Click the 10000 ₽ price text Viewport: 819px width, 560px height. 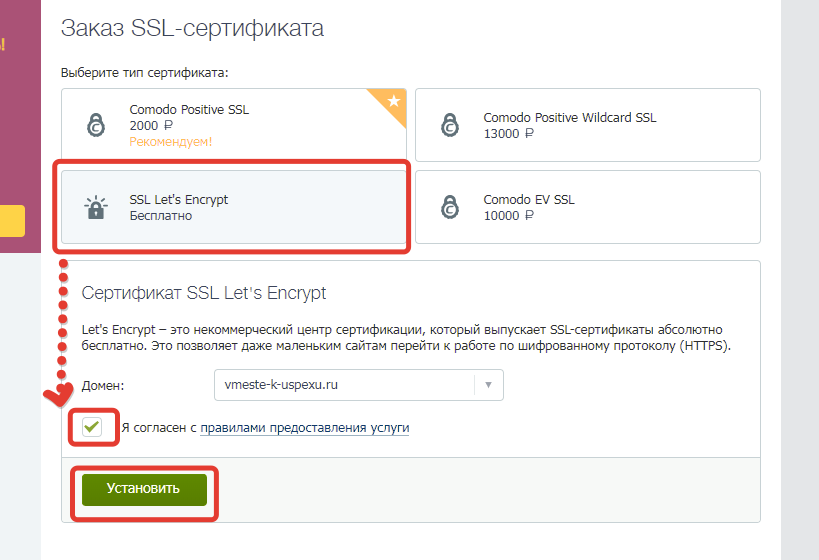point(508,216)
